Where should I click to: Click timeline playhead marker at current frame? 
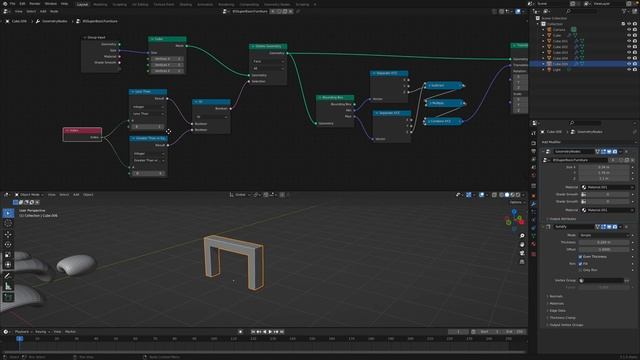pos(19,338)
